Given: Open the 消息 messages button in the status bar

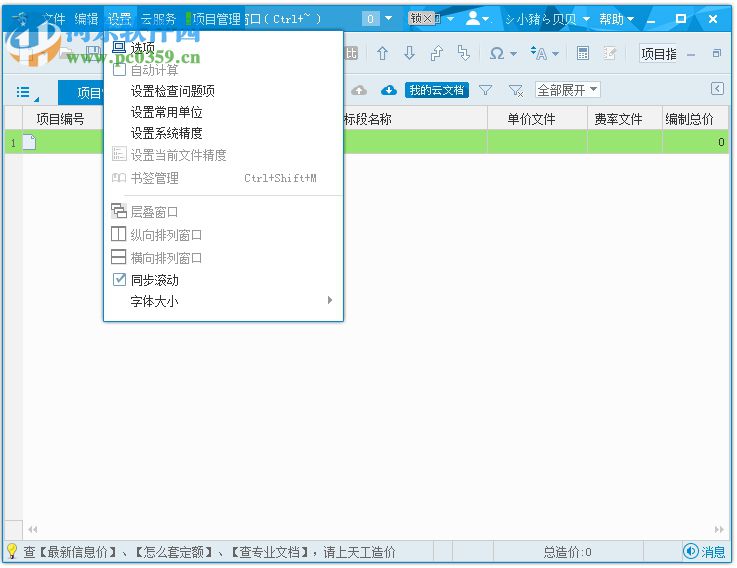Looking at the screenshot, I should [x=704, y=552].
